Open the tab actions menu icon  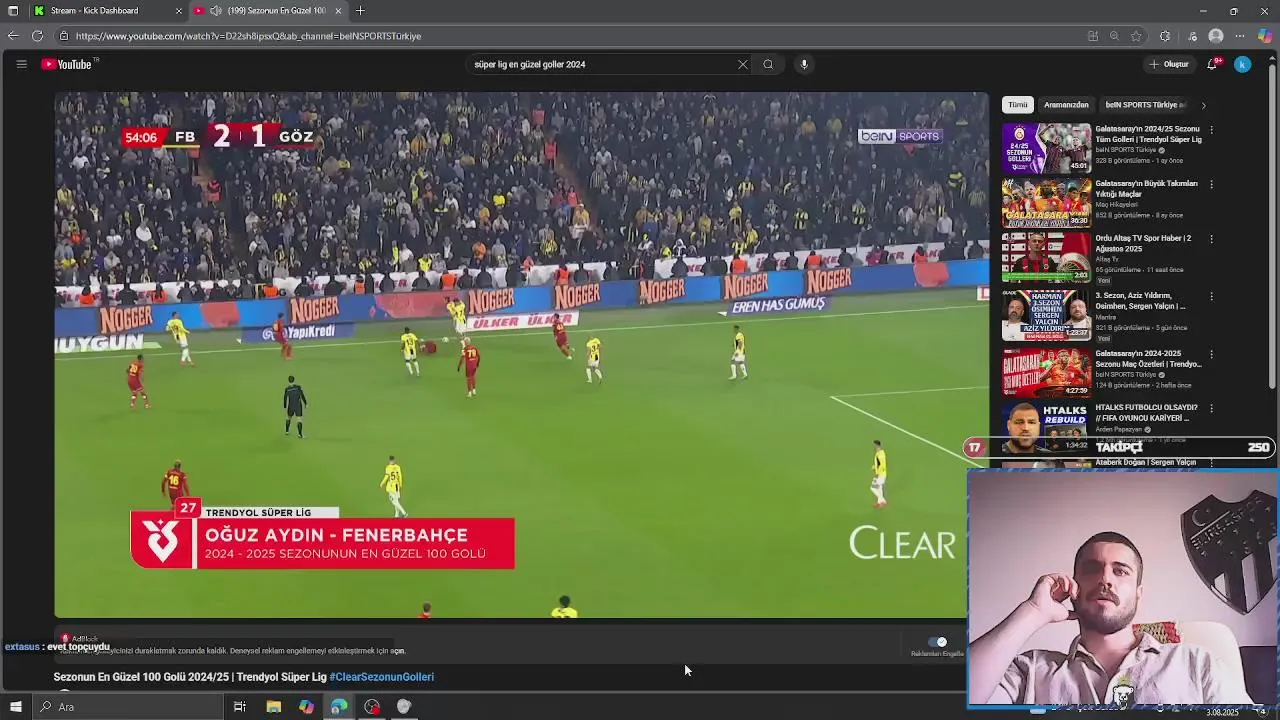point(13,11)
